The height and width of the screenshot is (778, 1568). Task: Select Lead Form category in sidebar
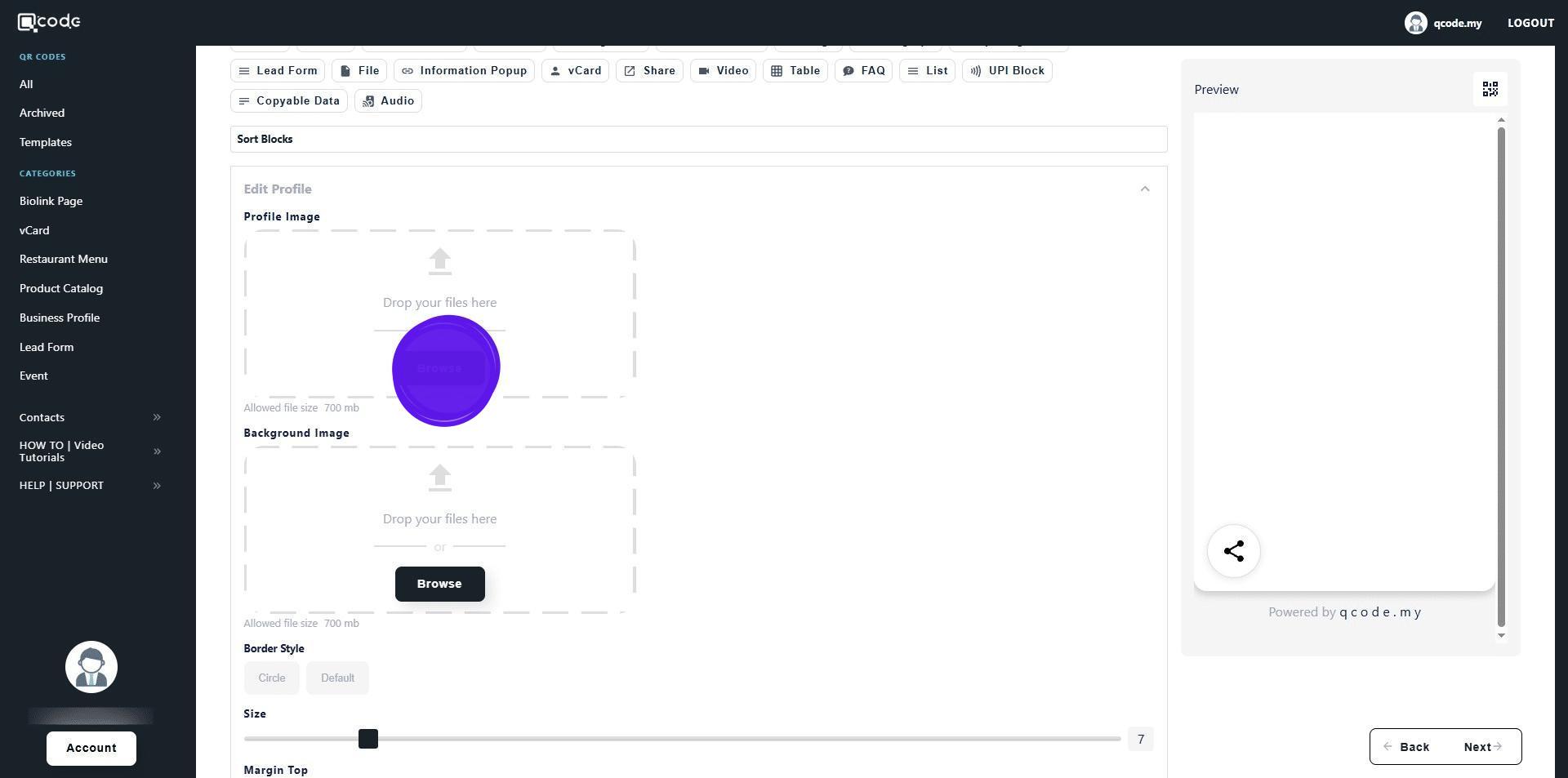click(x=47, y=347)
